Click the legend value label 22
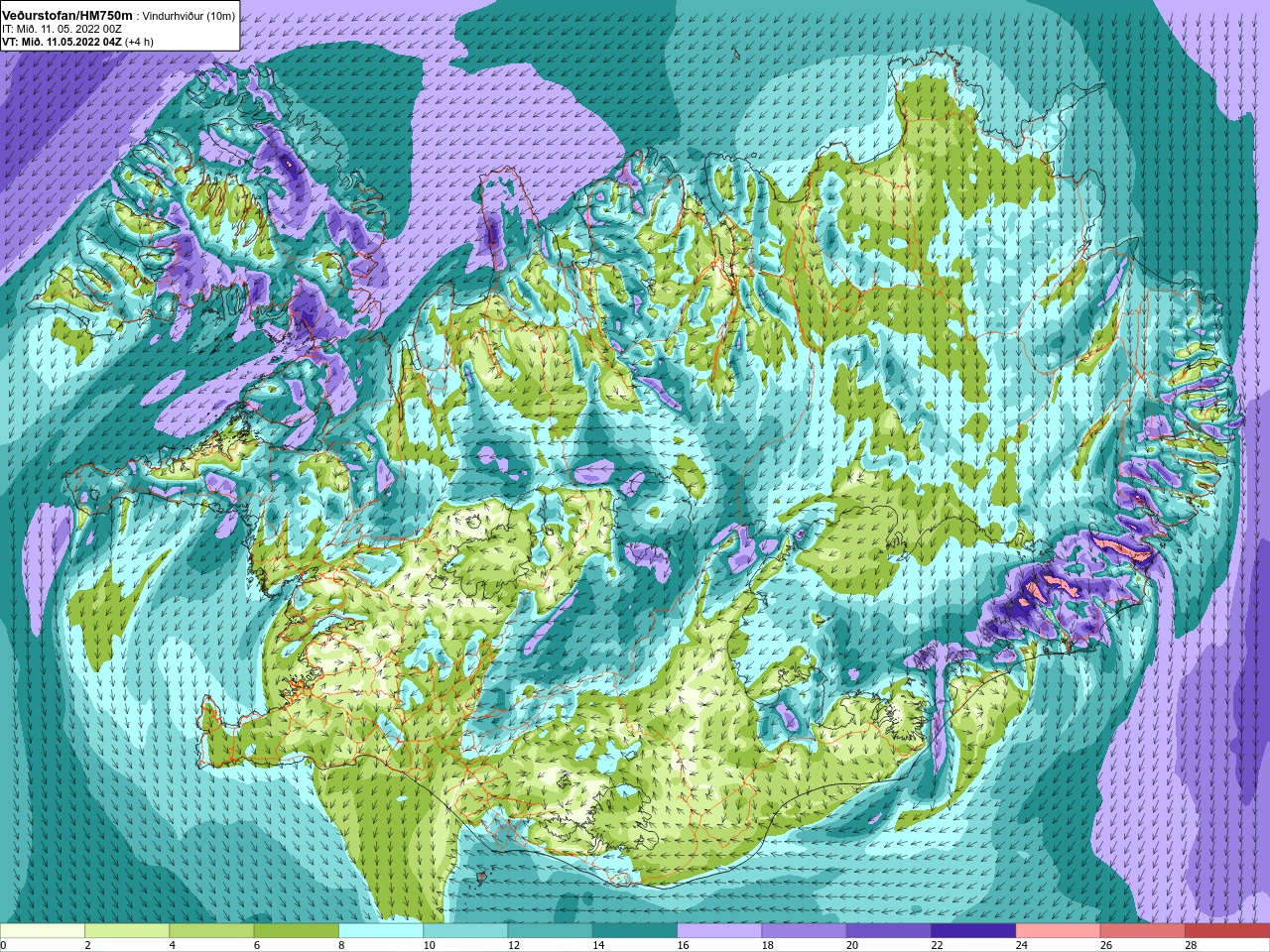 tap(937, 945)
